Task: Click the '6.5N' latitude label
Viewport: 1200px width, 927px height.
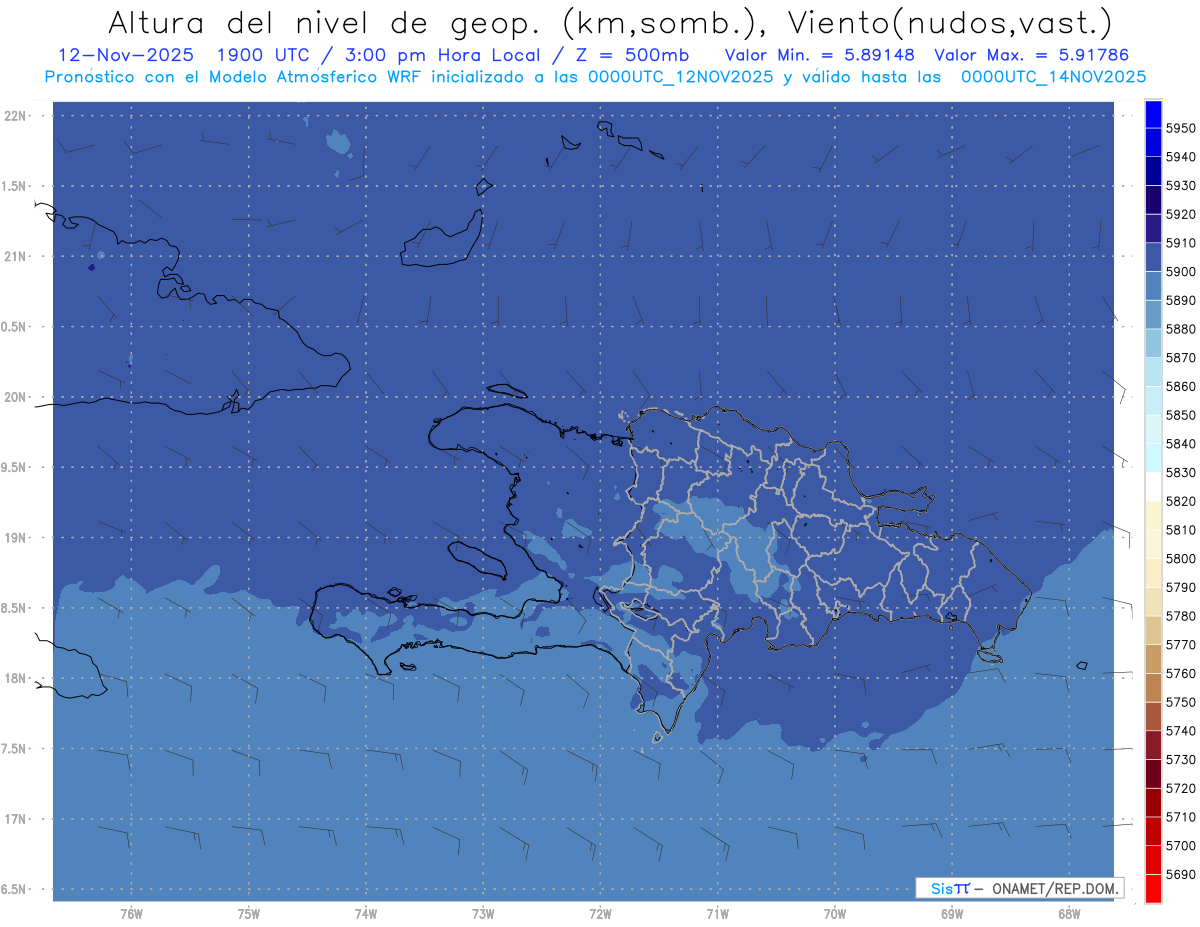Action: pyautogui.click(x=15, y=890)
